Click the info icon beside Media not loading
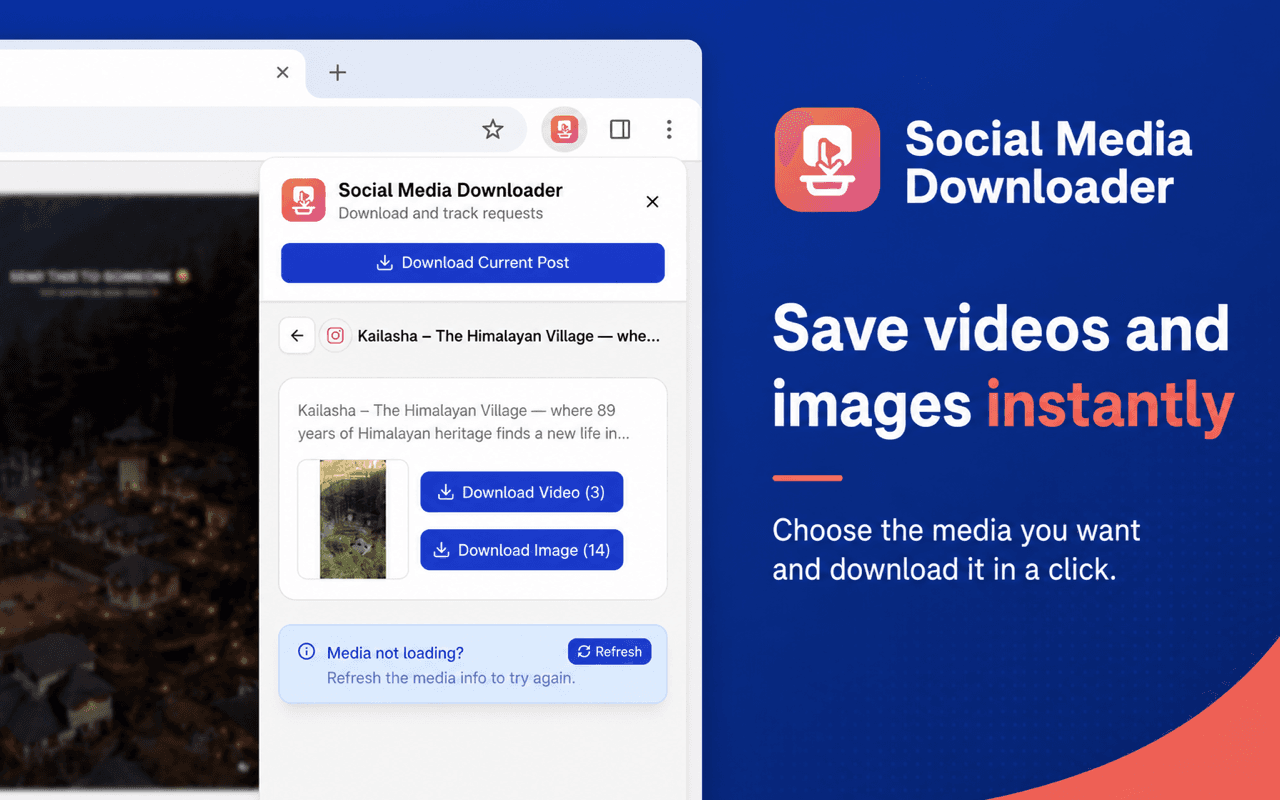The image size is (1280, 800). pyautogui.click(x=307, y=652)
